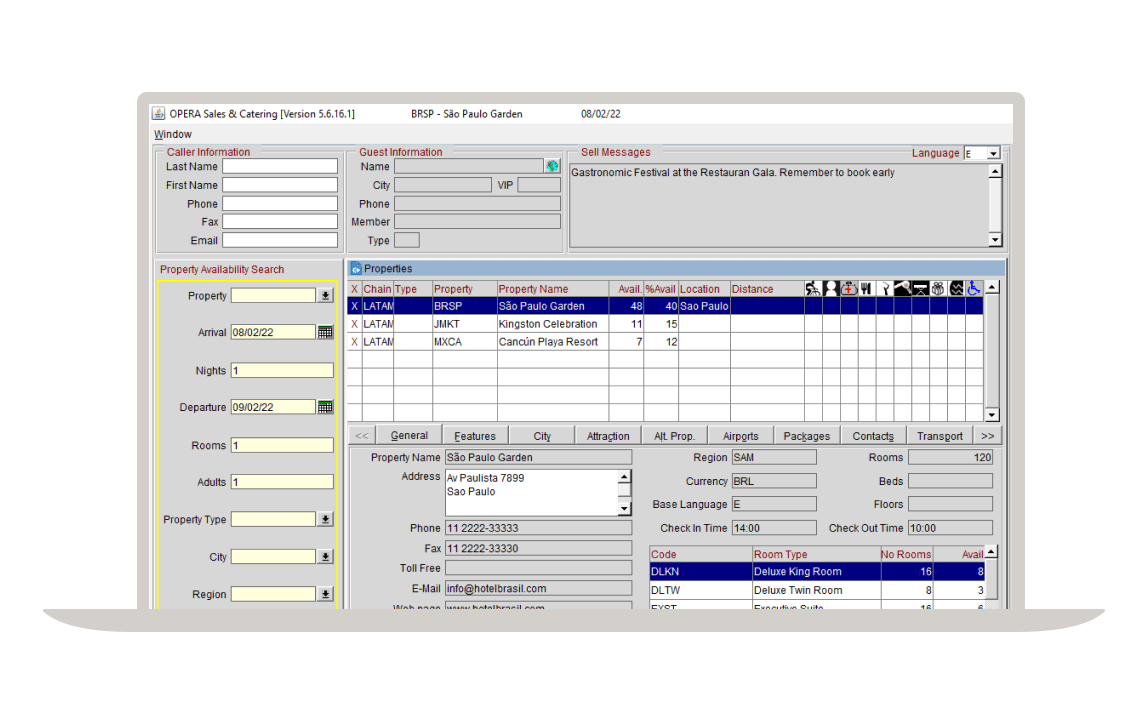Image resolution: width=1148 pixels, height=724 pixels.
Task: Open the calendar picker for Arrival date
Action: (x=325, y=331)
